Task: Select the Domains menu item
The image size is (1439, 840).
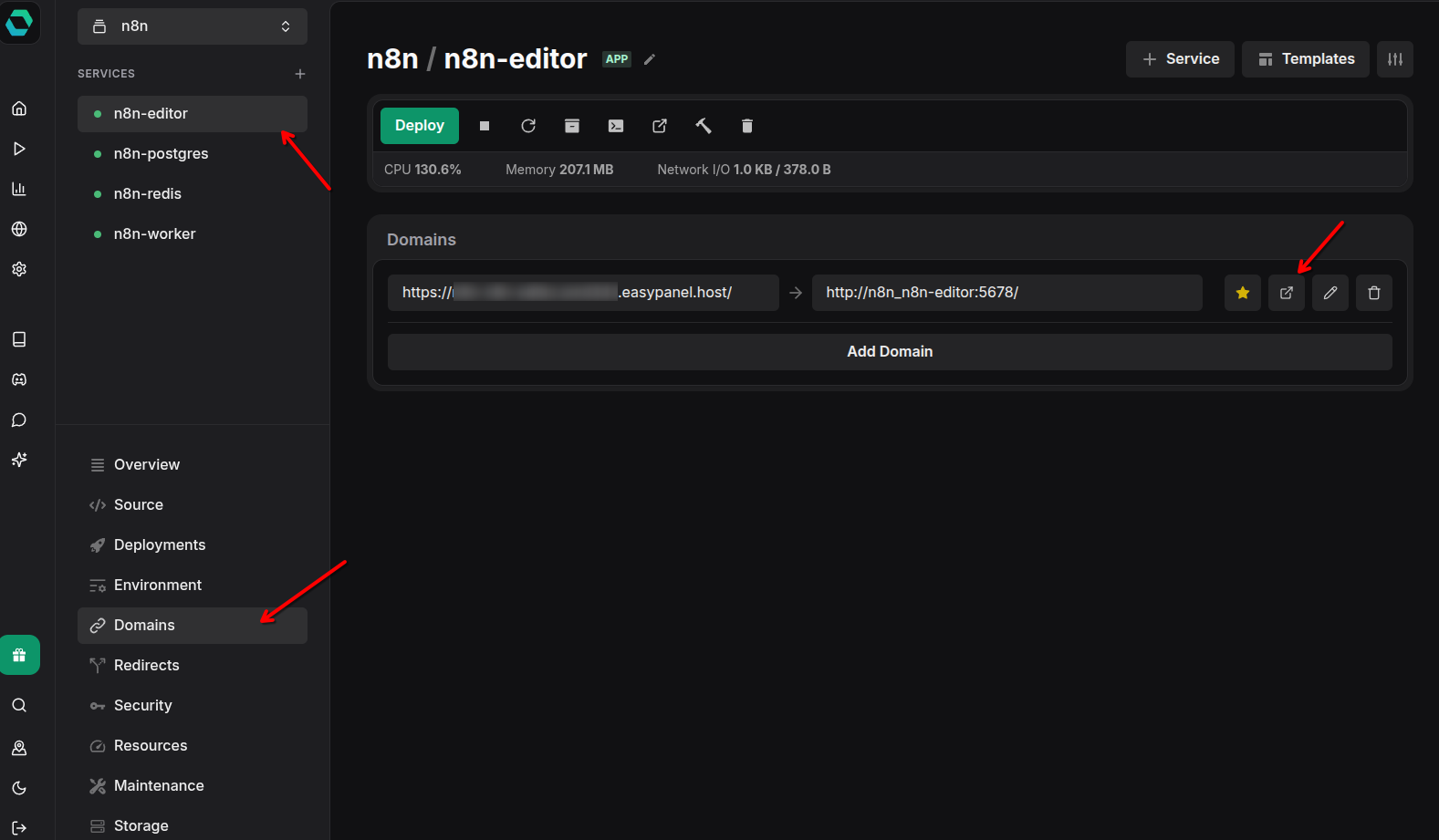Action: tap(193, 626)
